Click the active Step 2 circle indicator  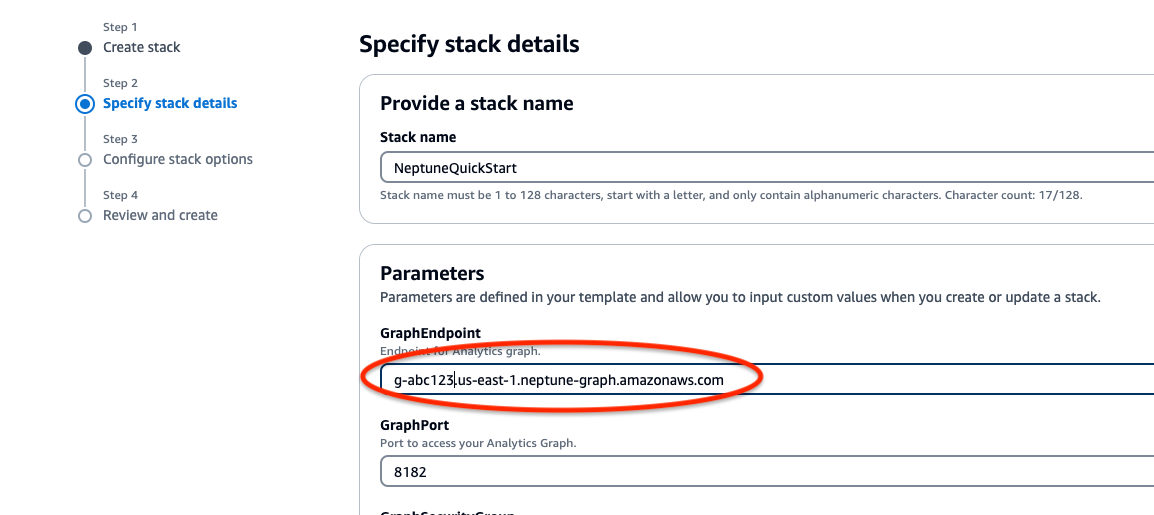pos(85,104)
